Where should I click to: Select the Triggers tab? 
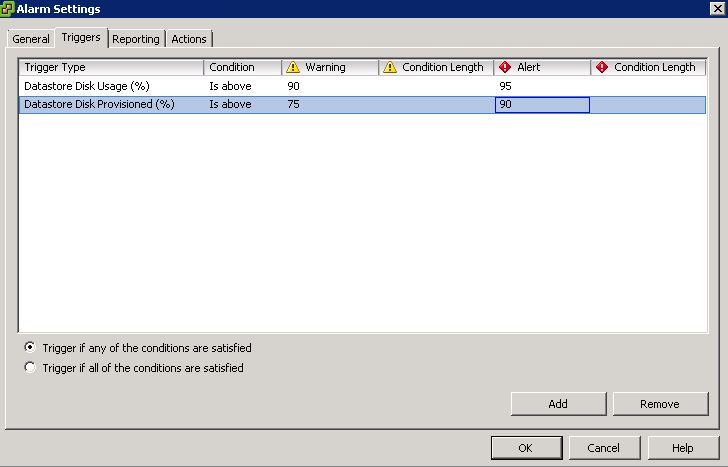tap(81, 38)
